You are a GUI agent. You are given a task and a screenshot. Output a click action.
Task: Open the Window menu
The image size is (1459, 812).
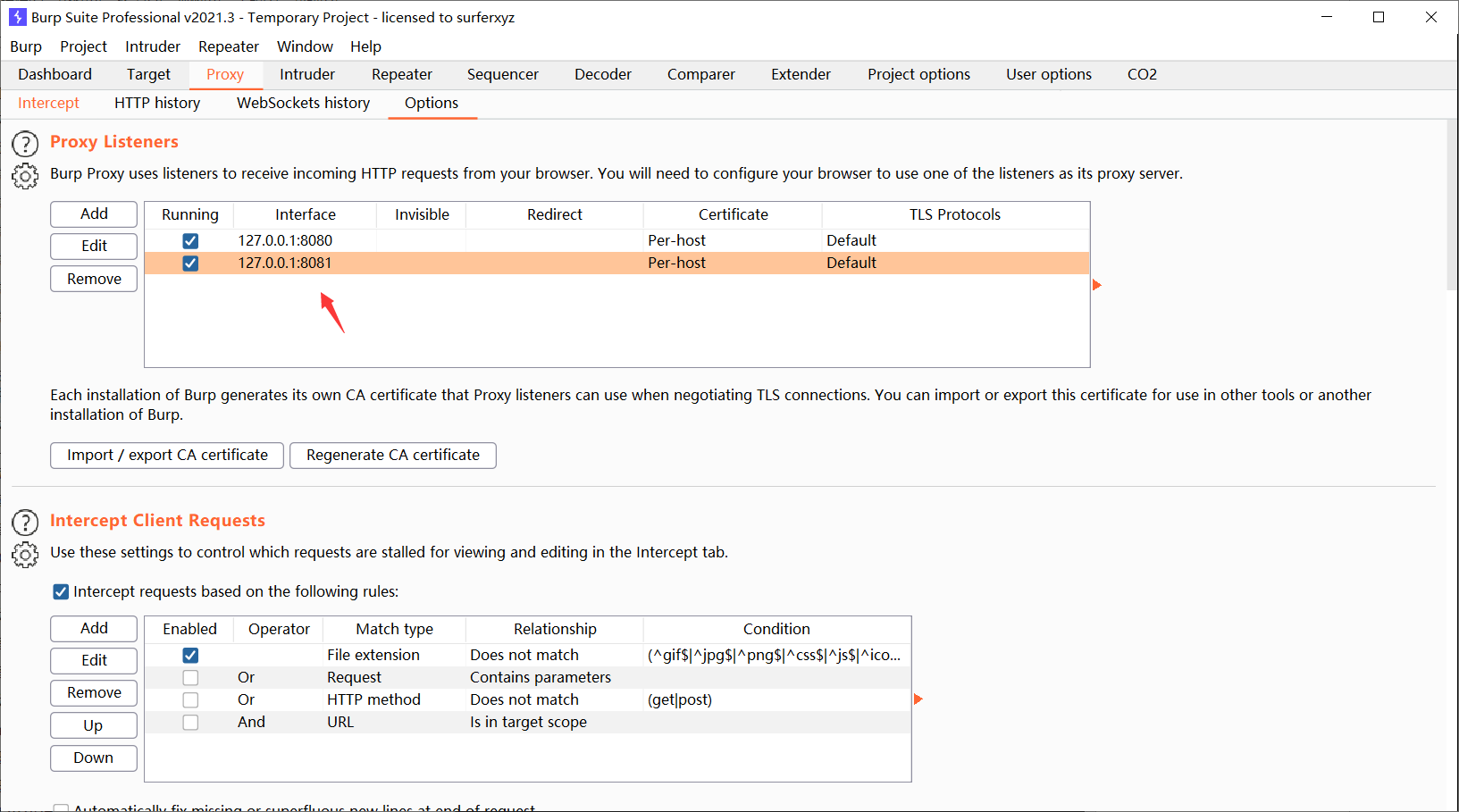click(x=305, y=46)
